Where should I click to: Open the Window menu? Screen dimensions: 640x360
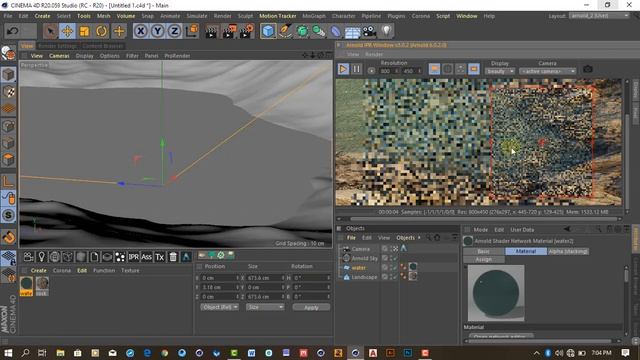(467, 16)
